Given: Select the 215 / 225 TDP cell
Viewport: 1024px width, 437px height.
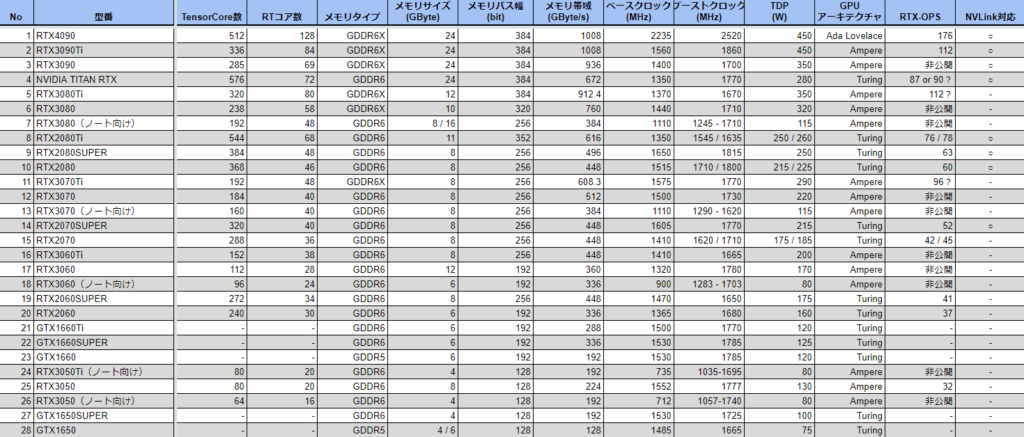Looking at the screenshot, I should click(780, 167).
